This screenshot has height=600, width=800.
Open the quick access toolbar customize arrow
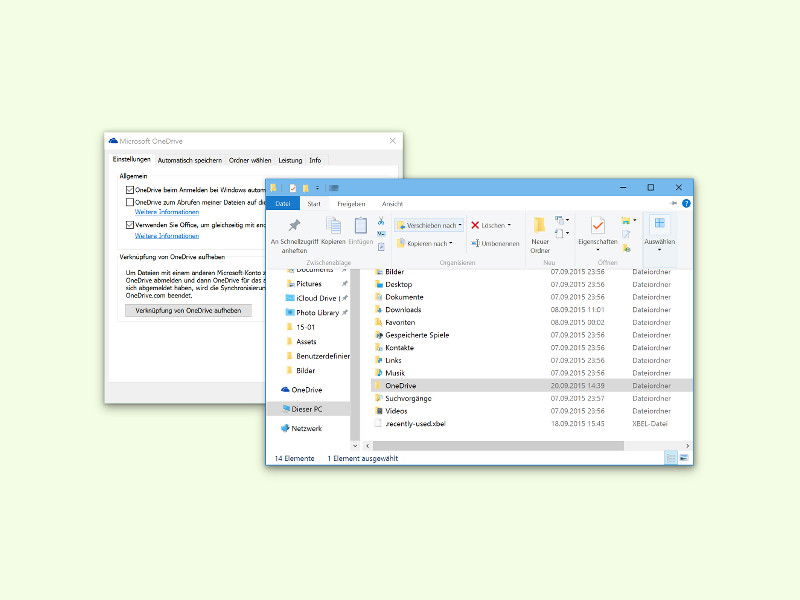pos(317,188)
